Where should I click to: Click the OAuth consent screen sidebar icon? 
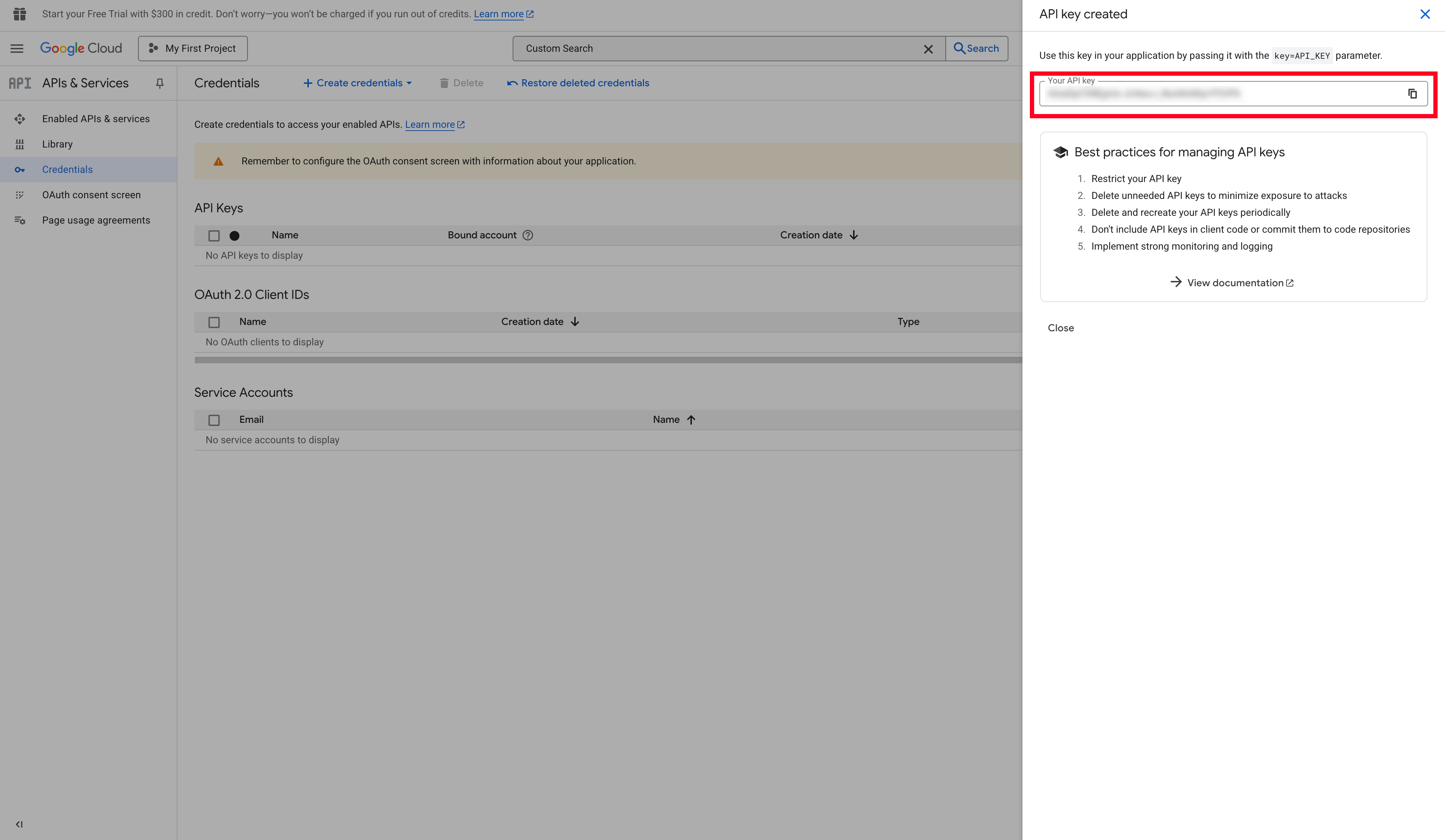[20, 195]
